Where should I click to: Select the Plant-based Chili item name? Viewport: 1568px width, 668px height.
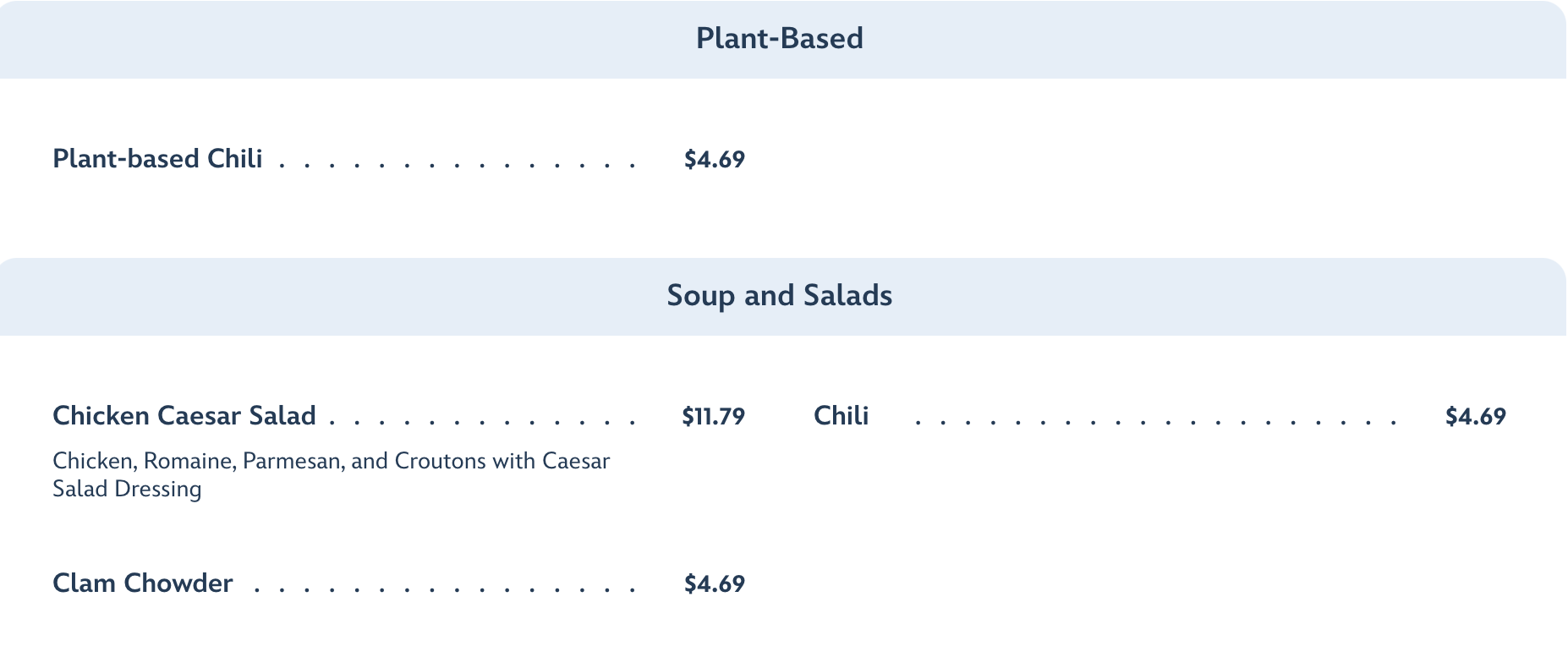click(x=157, y=159)
